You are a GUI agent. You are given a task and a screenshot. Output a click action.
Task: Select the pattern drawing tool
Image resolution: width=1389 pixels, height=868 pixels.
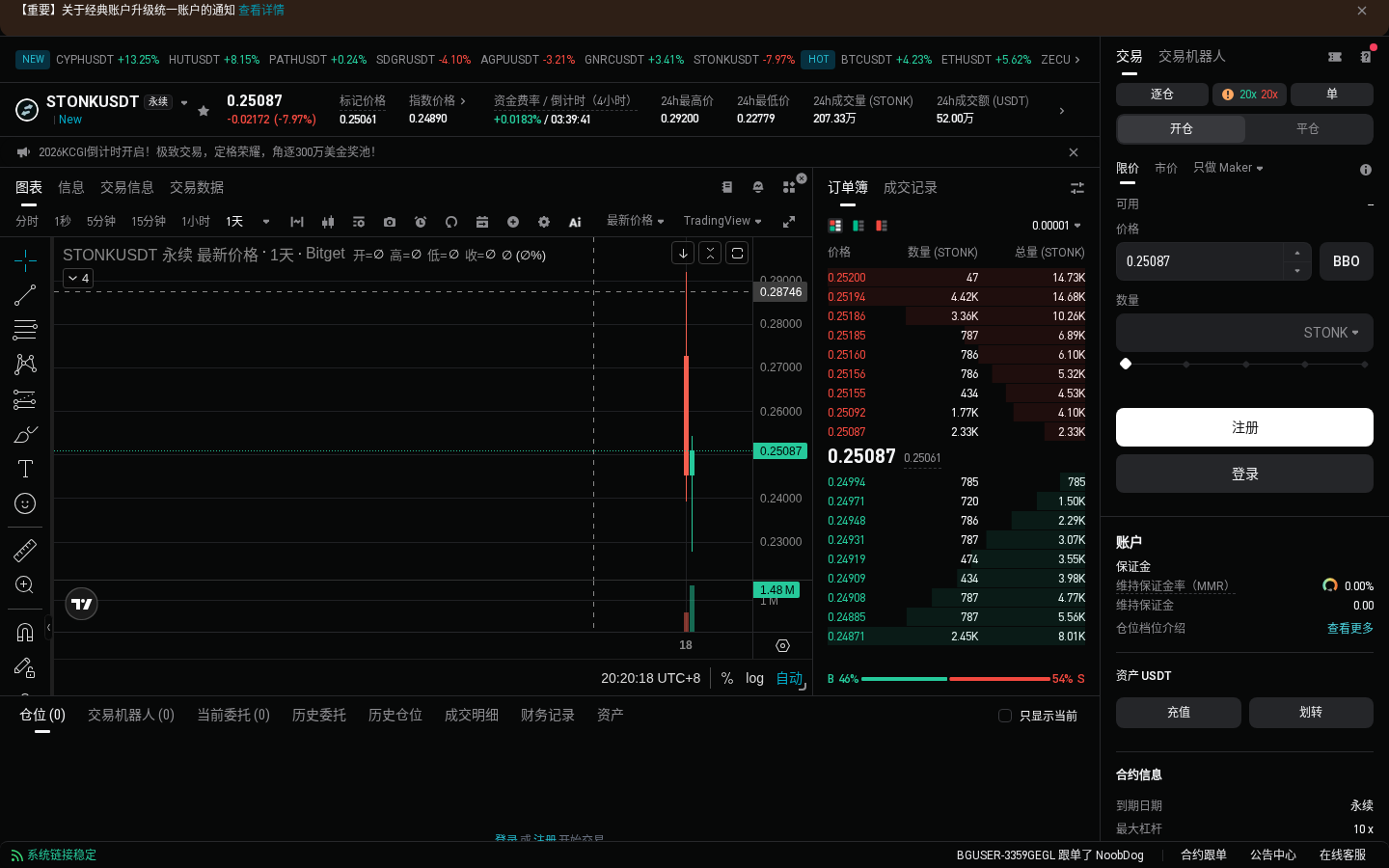tap(25, 364)
